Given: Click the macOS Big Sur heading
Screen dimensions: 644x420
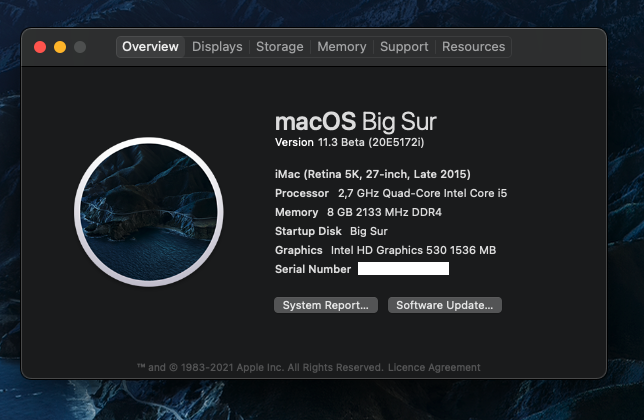Looking at the screenshot, I should pos(356,122).
